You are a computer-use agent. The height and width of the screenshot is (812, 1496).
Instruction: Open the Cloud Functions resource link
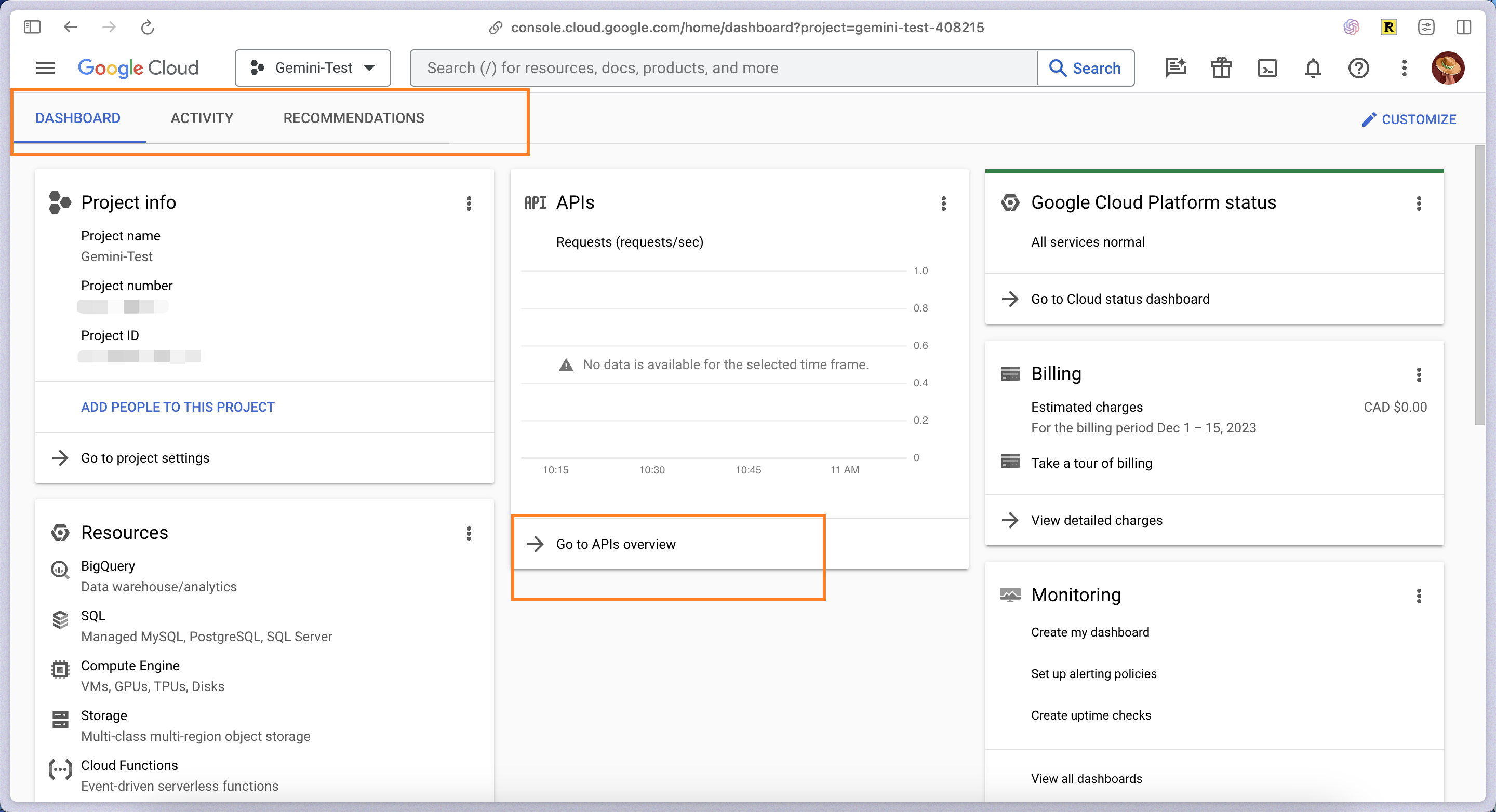(129, 766)
